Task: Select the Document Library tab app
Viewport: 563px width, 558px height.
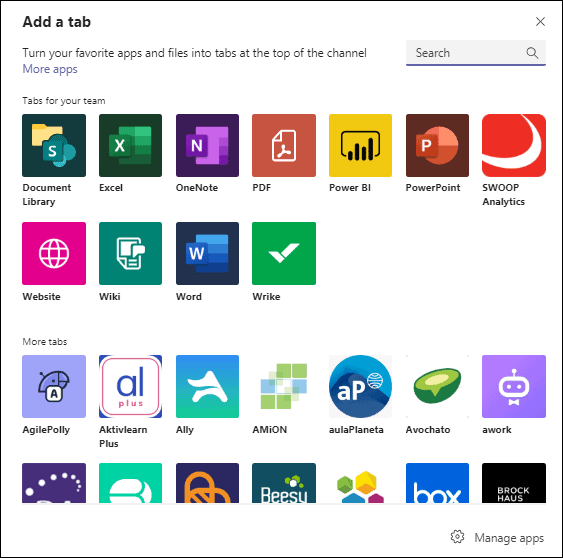Action: 54,145
